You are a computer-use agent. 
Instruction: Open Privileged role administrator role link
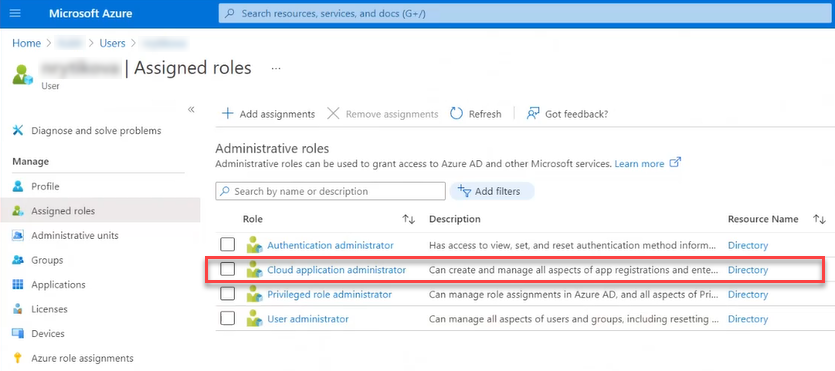pos(330,294)
